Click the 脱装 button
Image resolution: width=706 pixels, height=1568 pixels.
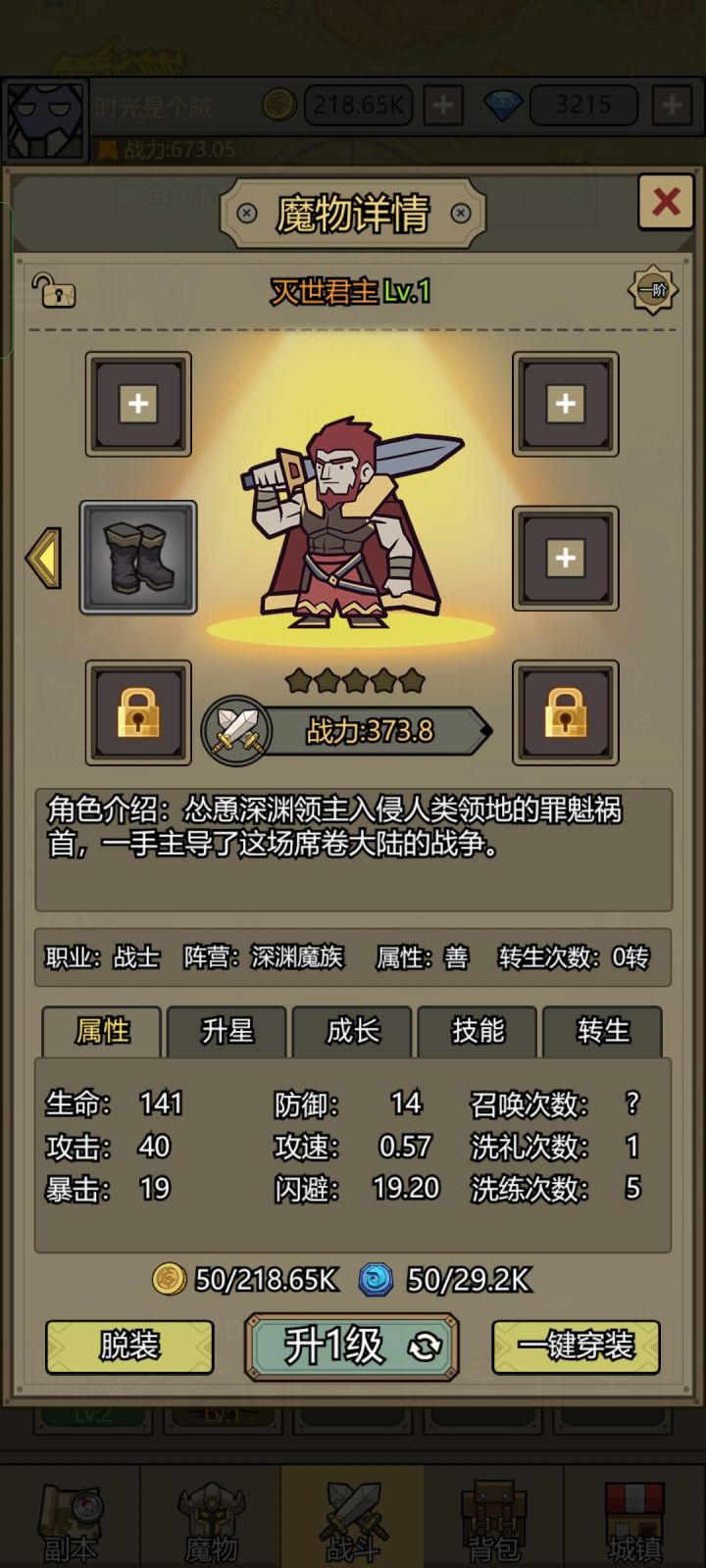129,1347
